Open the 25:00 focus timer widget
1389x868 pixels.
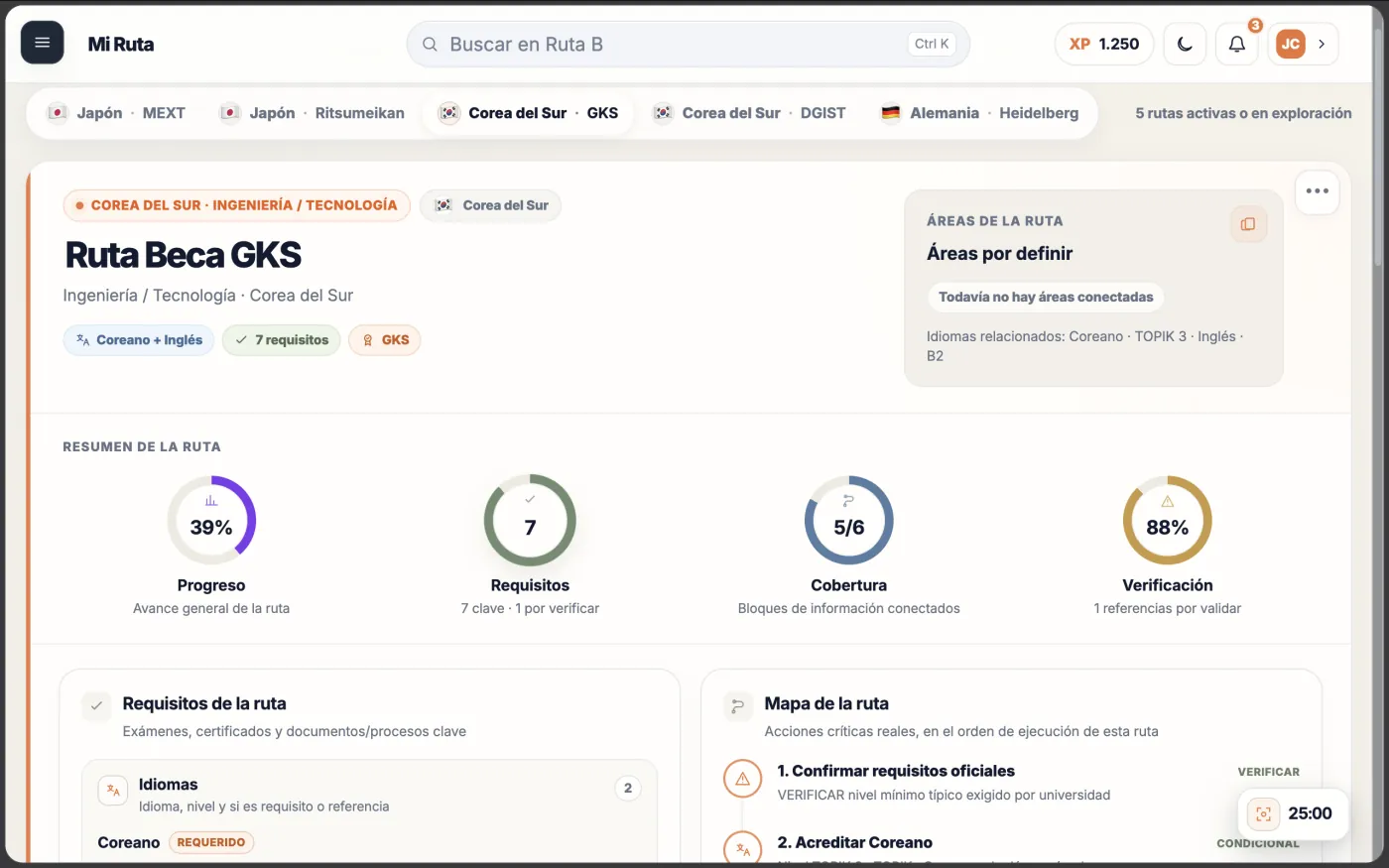1293,814
